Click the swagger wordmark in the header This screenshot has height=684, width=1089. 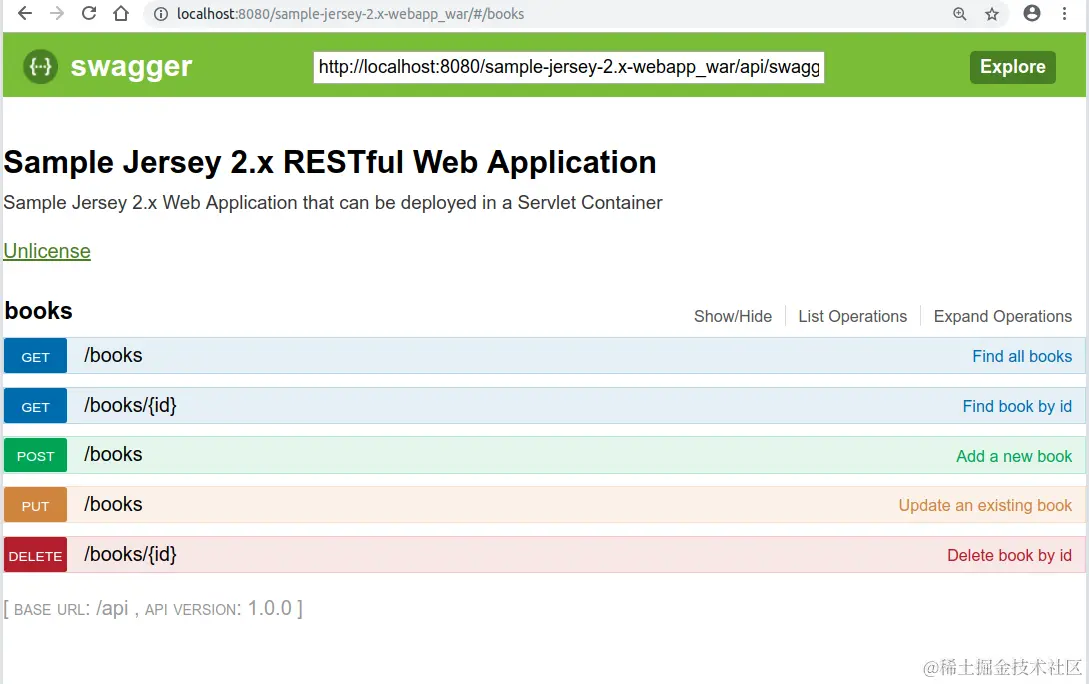pos(131,67)
